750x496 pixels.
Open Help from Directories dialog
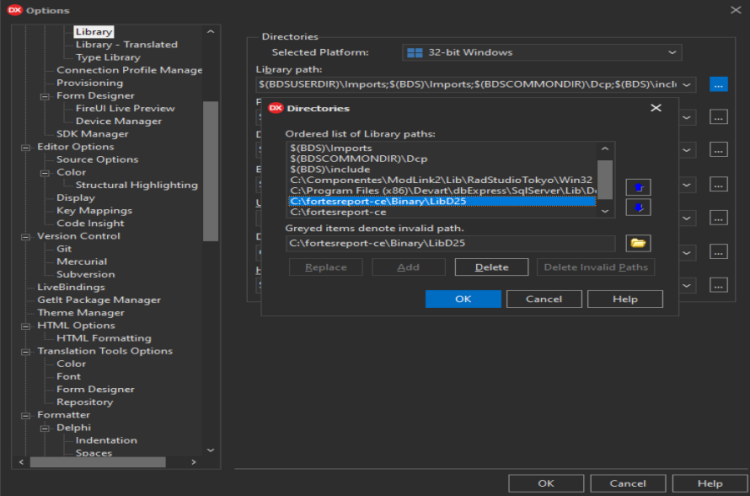click(625, 299)
